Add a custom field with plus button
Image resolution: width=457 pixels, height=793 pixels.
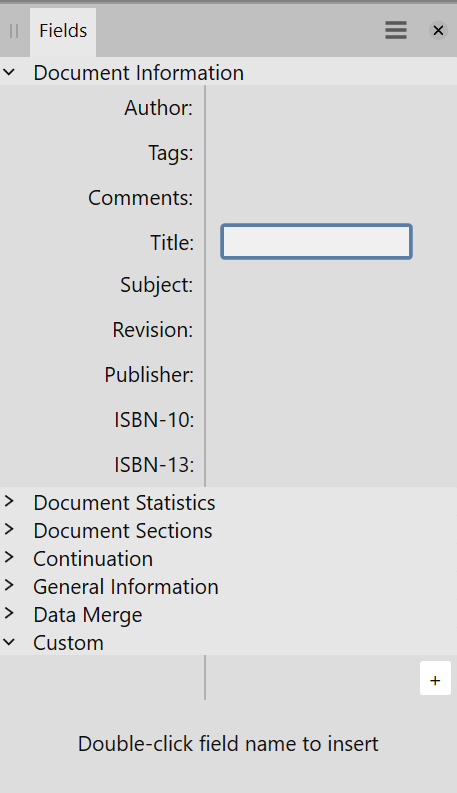tap(435, 680)
